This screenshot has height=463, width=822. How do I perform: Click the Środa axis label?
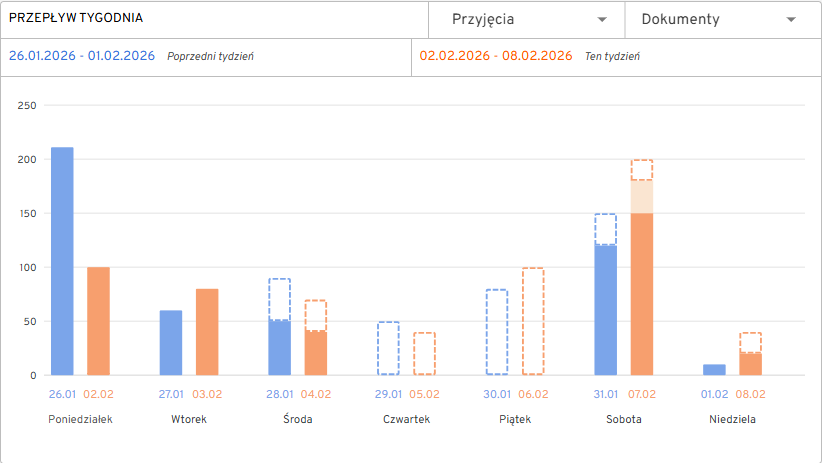click(x=297, y=419)
